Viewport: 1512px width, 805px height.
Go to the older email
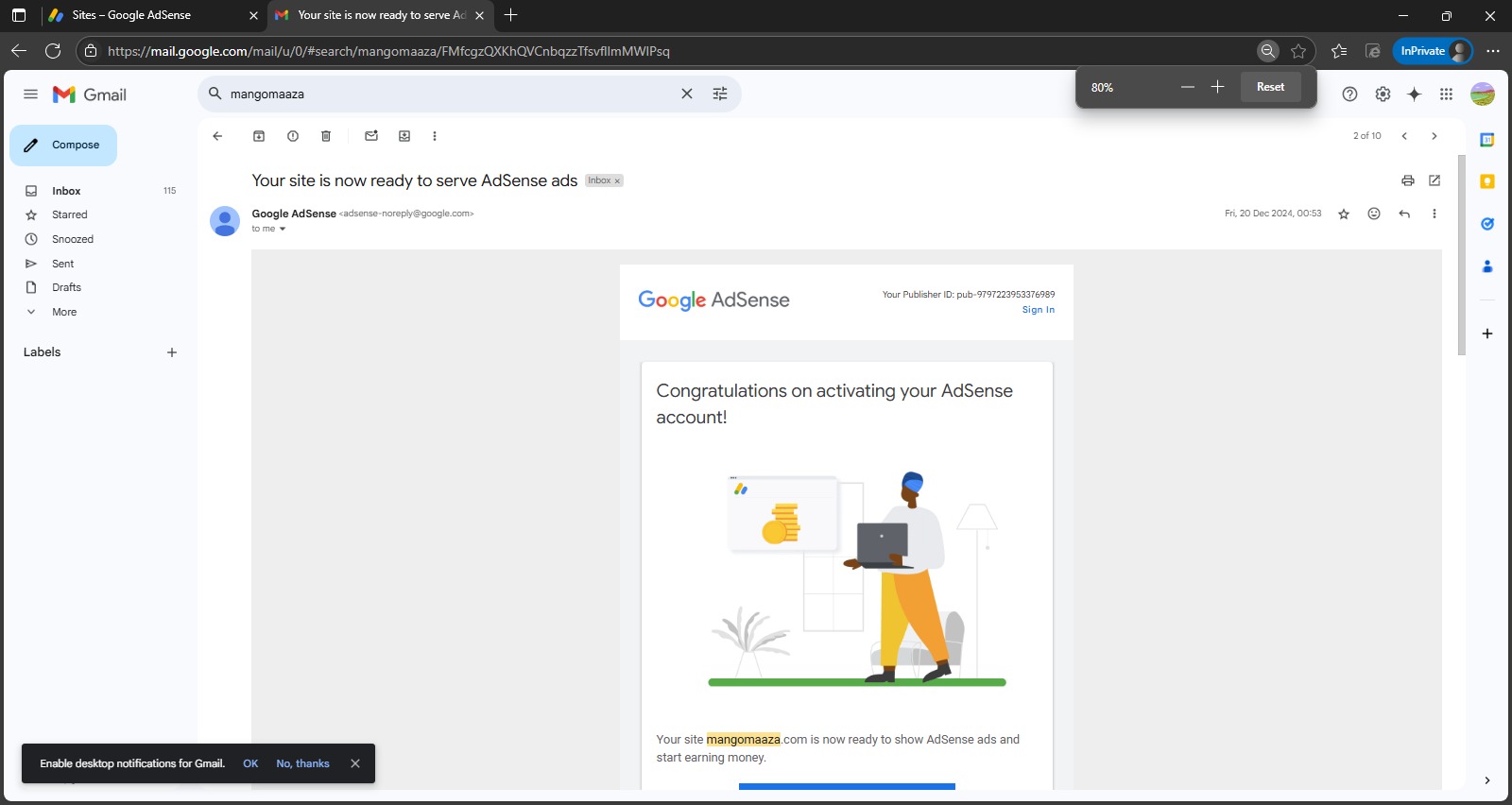(x=1435, y=136)
